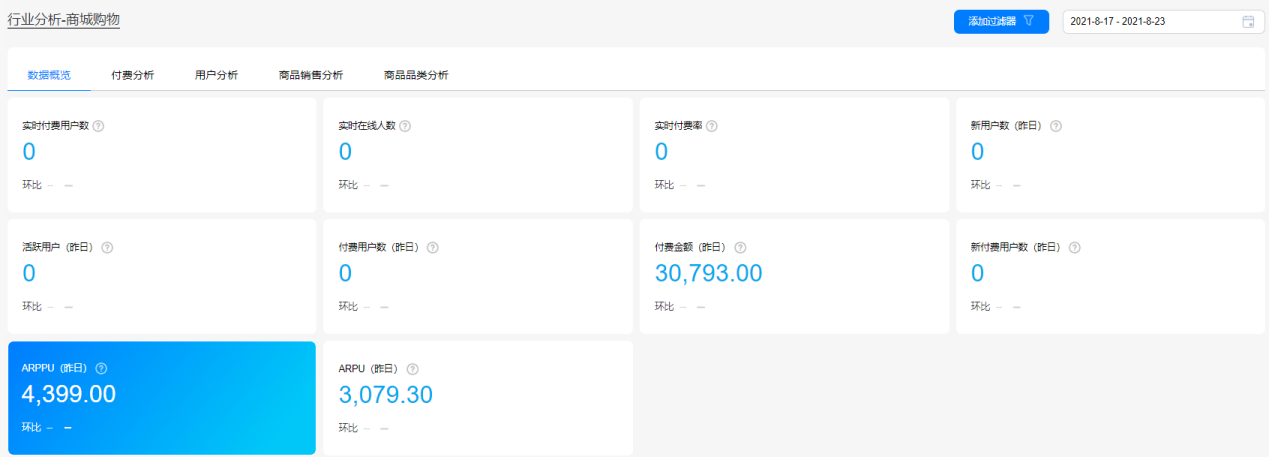The image size is (1269, 457).
Task: Click help icon beside ARPPU (昨日)
Action: pyautogui.click(x=101, y=368)
